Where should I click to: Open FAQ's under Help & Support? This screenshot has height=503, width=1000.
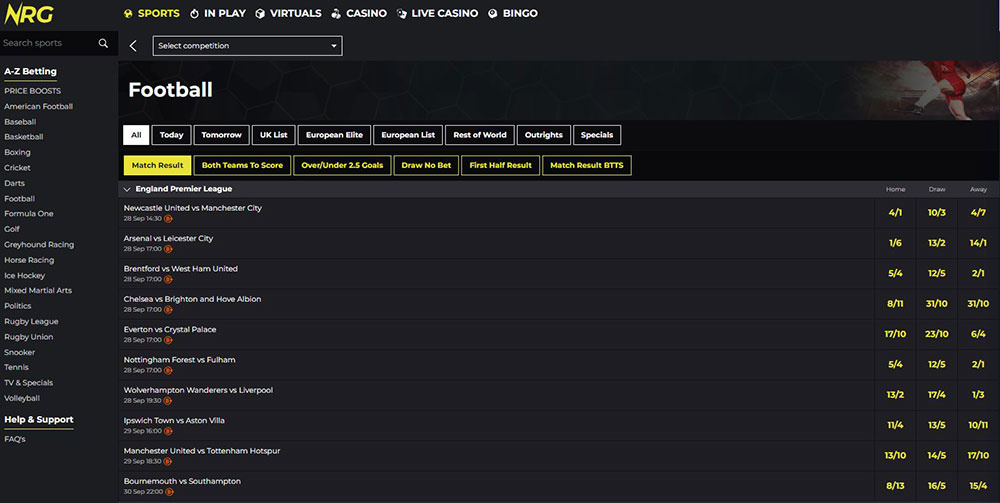coord(15,439)
